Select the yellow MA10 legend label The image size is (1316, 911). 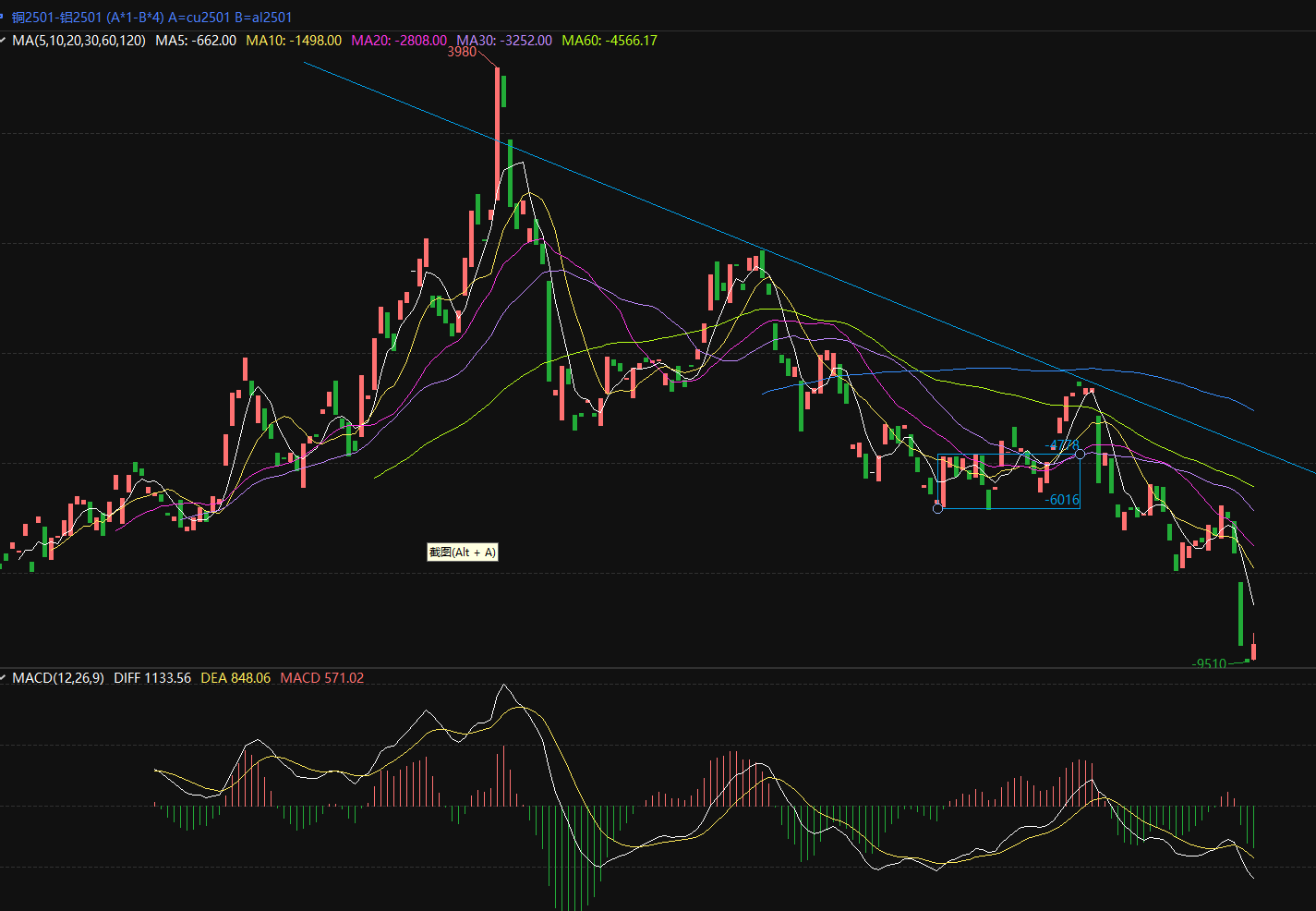[294, 41]
